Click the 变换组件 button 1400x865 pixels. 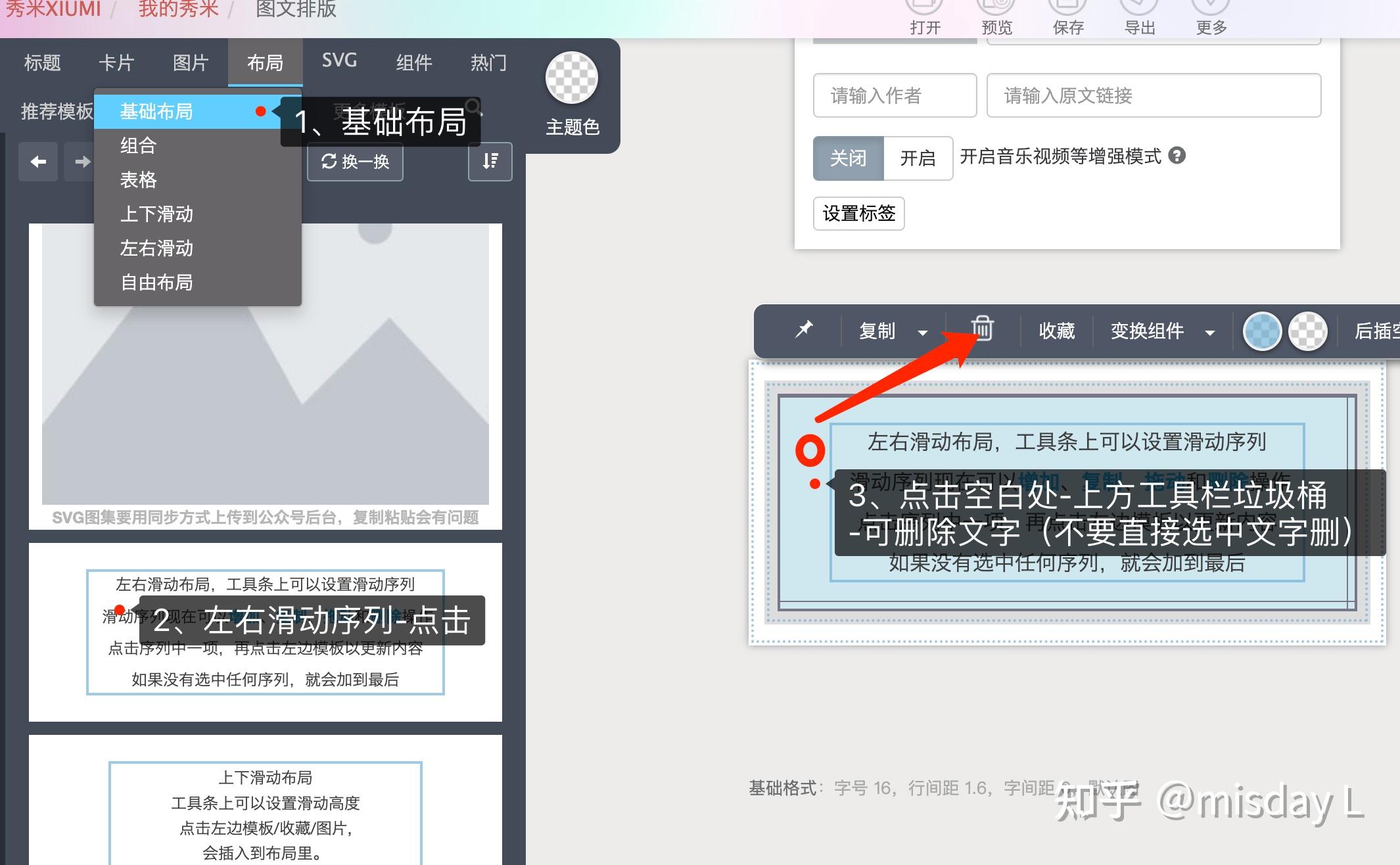tap(1147, 331)
